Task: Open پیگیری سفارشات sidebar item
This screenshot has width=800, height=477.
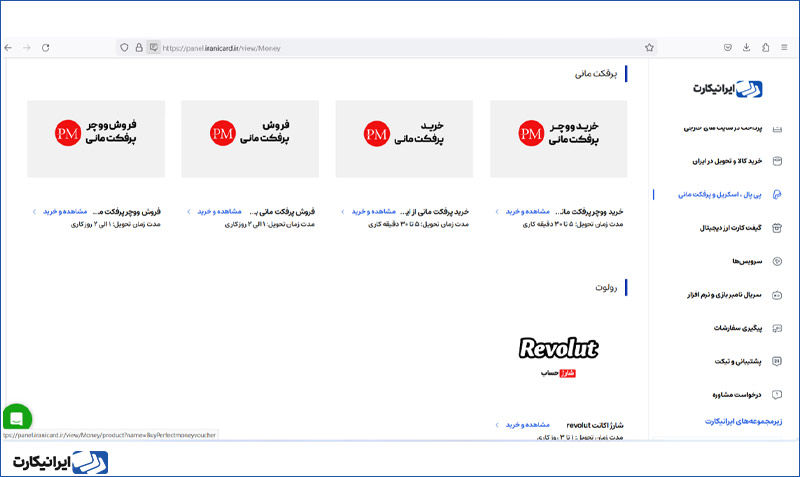Action: click(738, 328)
